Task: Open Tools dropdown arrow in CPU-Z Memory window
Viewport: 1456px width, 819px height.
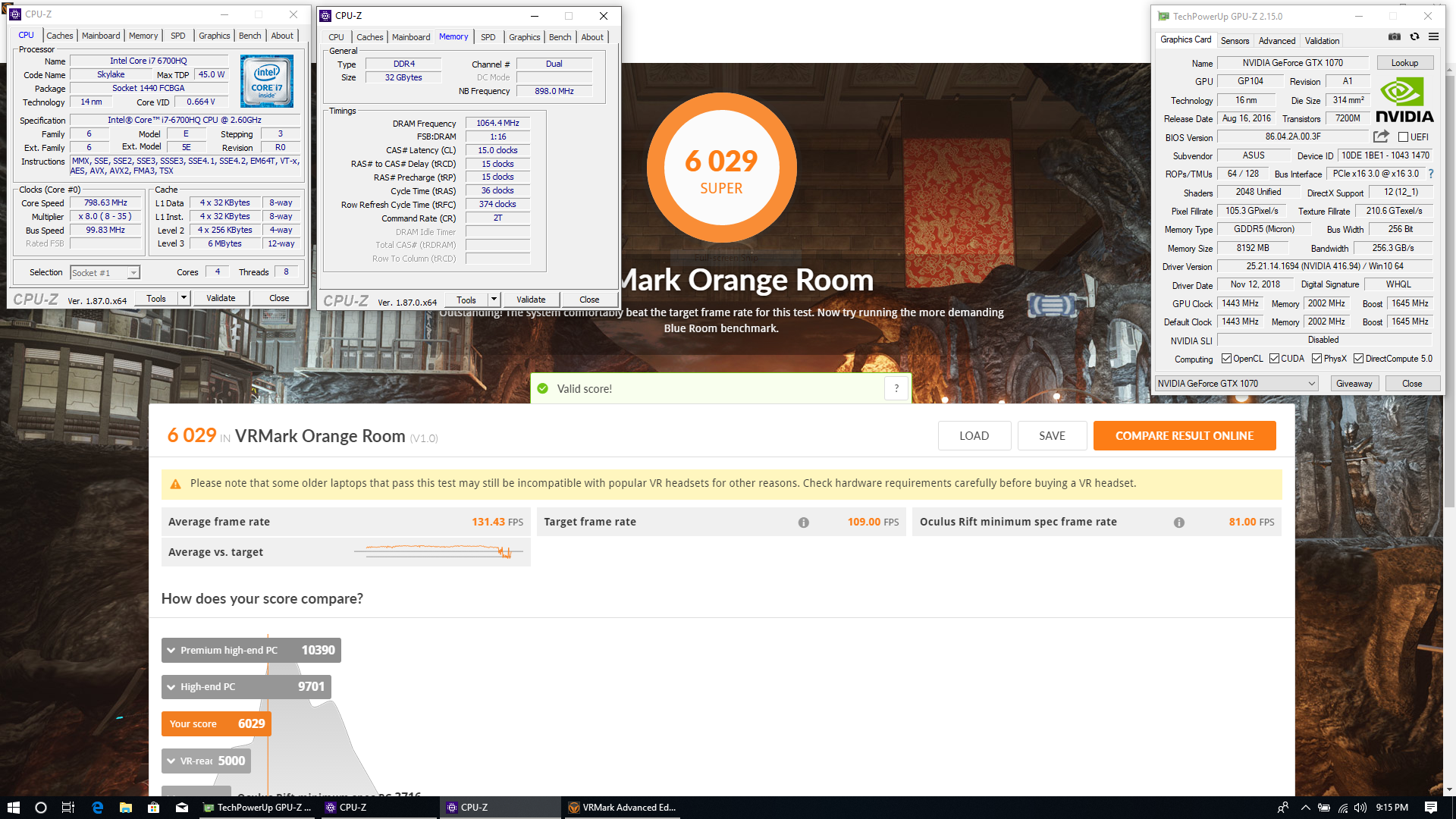Action: click(x=493, y=300)
